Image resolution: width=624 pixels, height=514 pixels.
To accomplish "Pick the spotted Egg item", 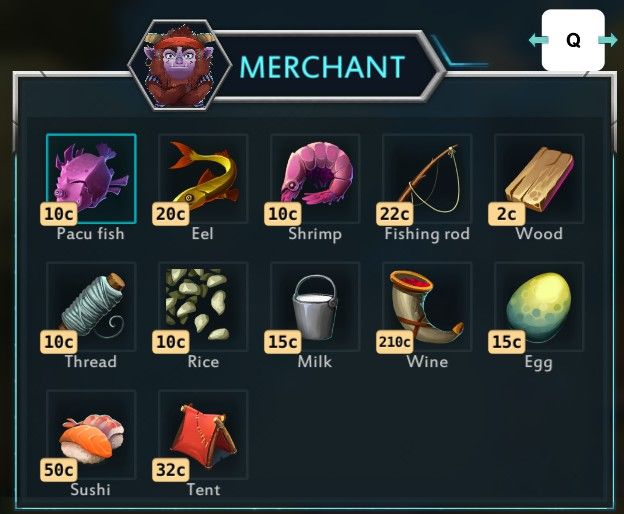I will 539,307.
